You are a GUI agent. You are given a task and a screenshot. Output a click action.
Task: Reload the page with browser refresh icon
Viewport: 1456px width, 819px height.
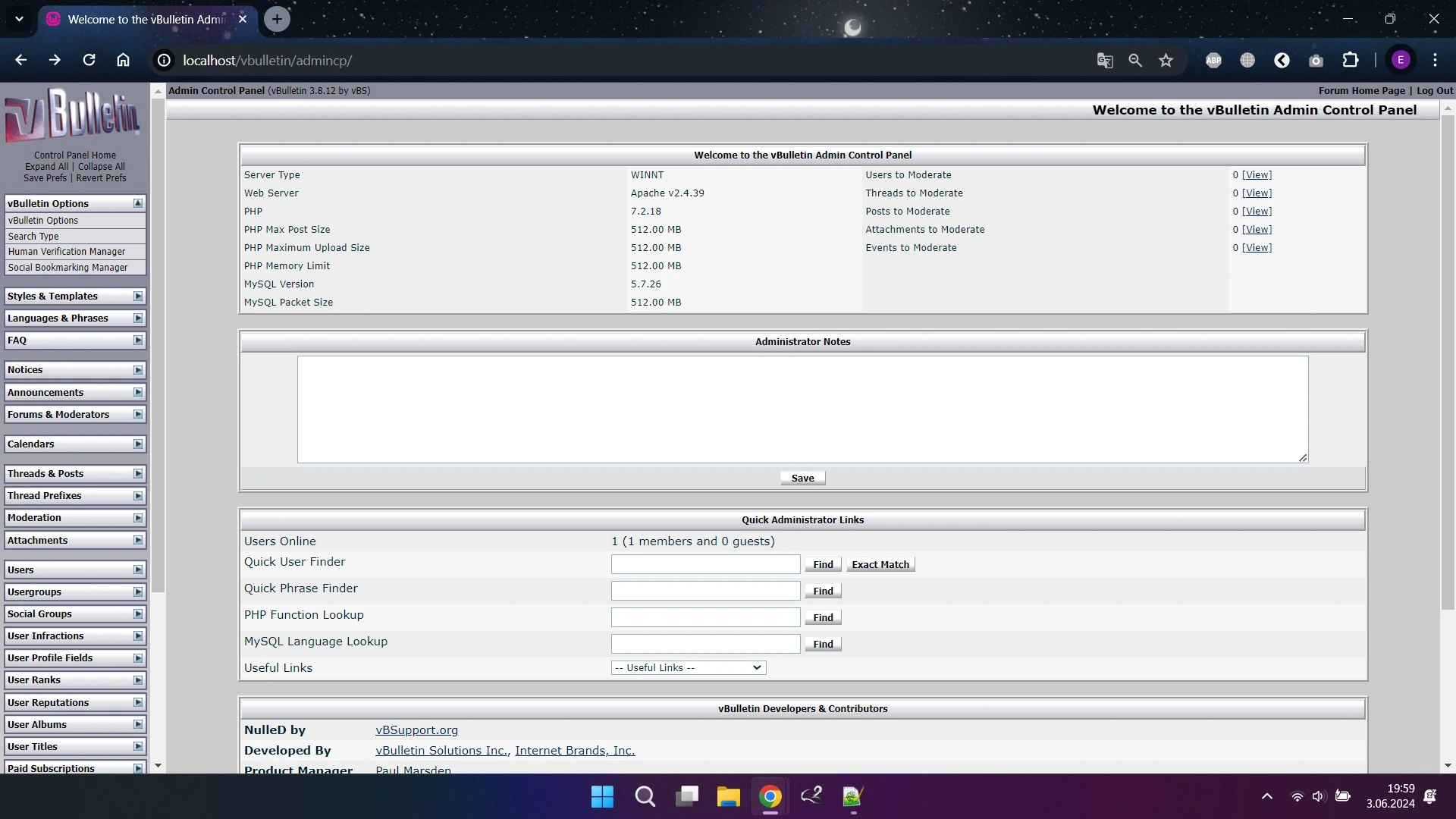(x=89, y=60)
